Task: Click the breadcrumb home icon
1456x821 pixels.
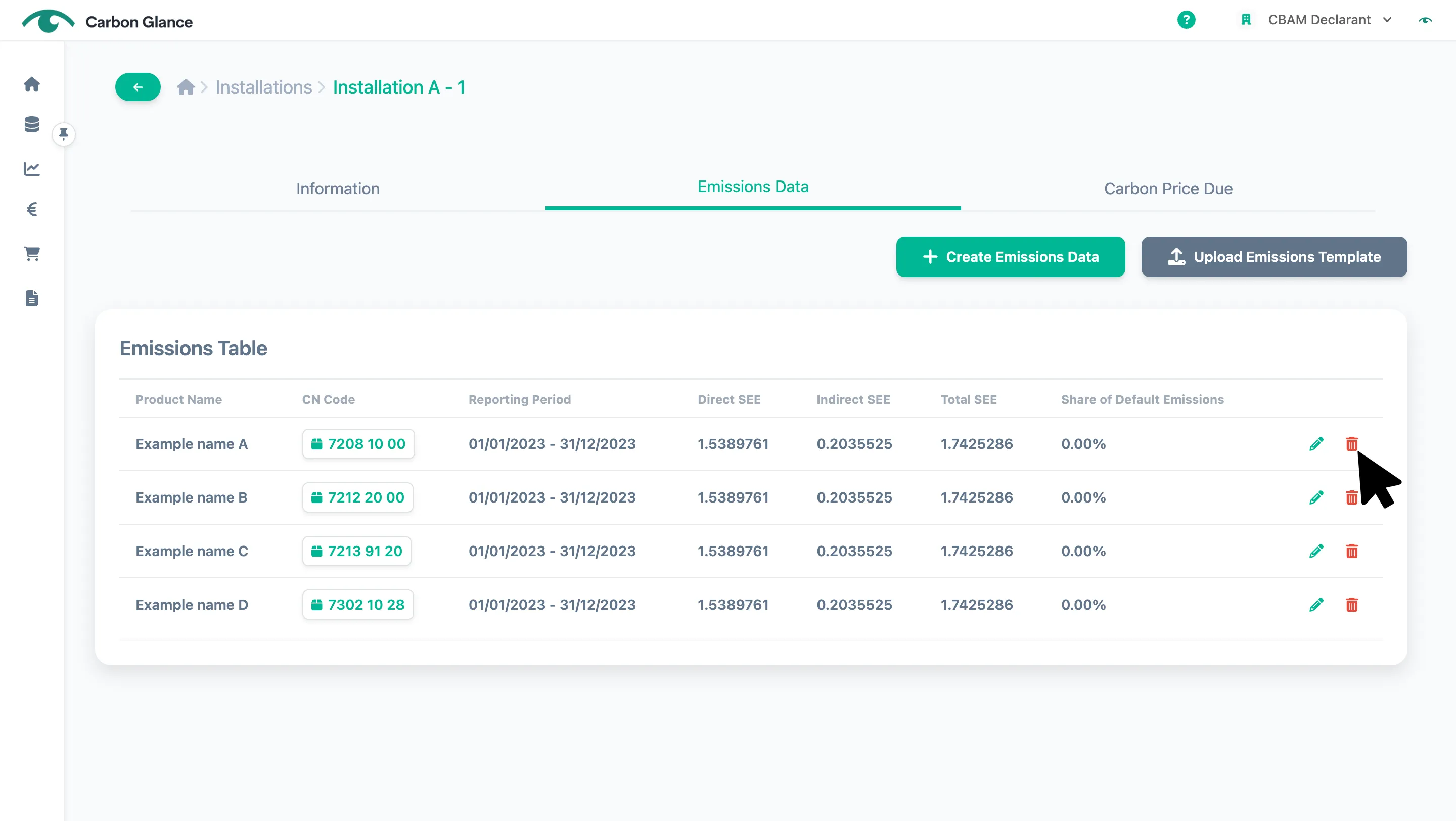Action: [186, 87]
